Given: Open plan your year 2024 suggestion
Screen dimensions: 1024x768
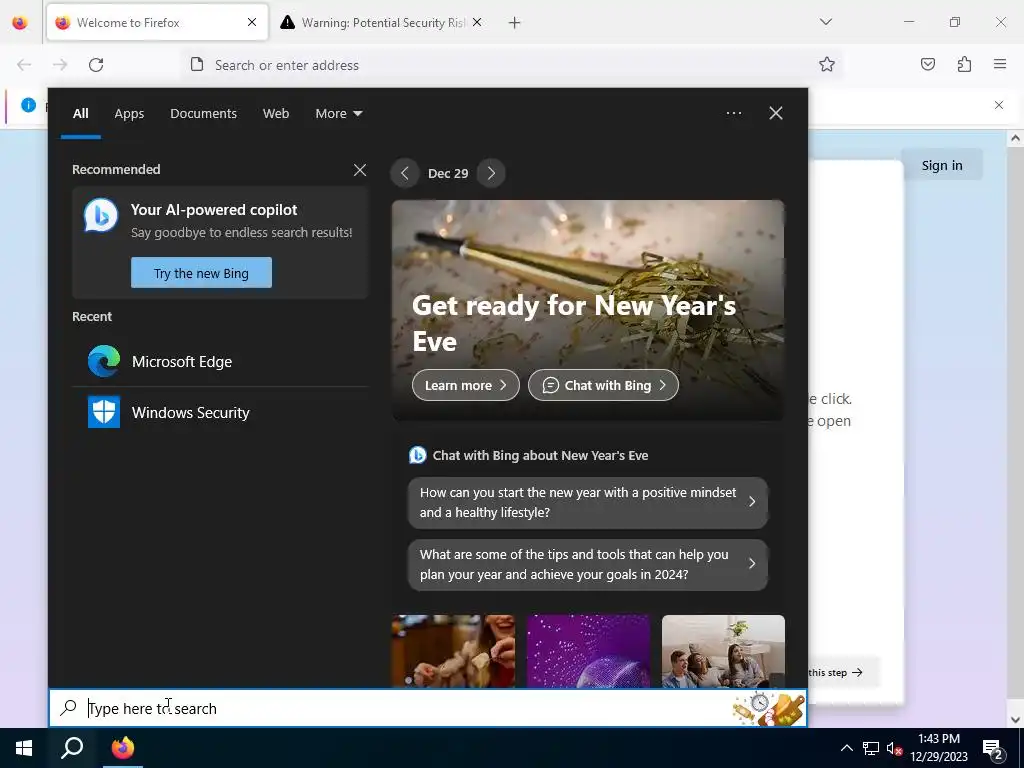Looking at the screenshot, I should [588, 564].
